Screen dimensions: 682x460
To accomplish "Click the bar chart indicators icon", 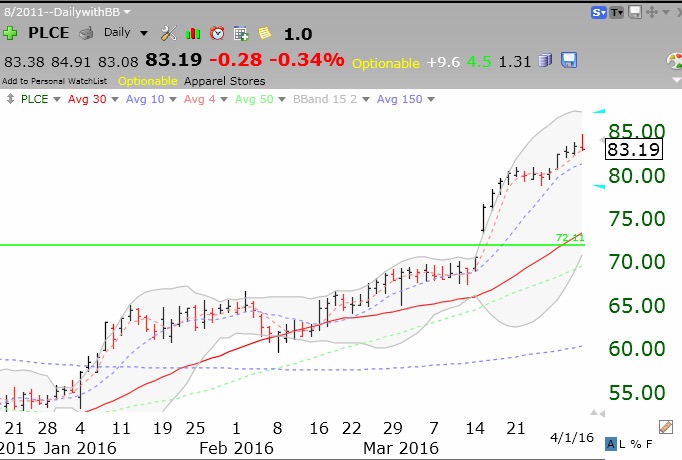I will (x=192, y=33).
